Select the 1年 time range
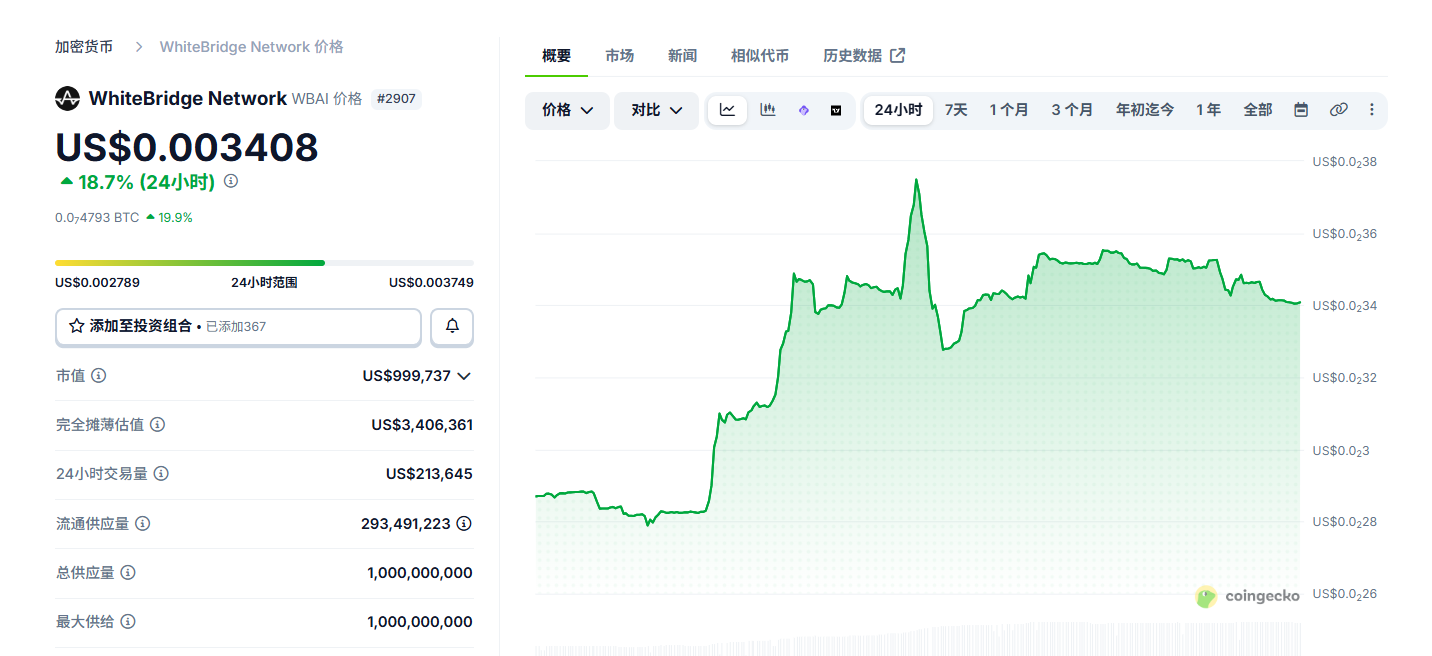The image size is (1432, 656). click(x=1208, y=110)
